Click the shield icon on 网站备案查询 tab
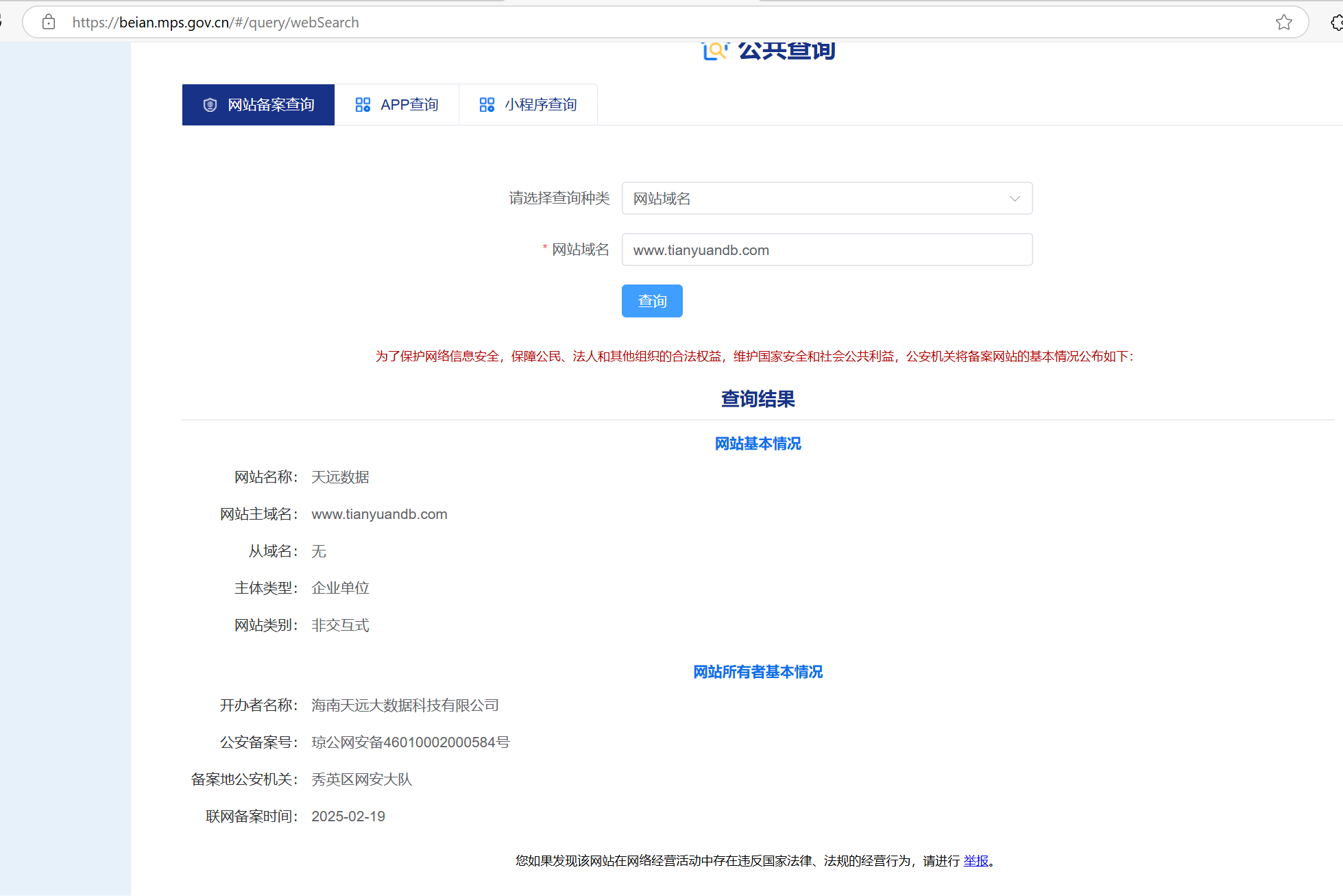 (210, 105)
